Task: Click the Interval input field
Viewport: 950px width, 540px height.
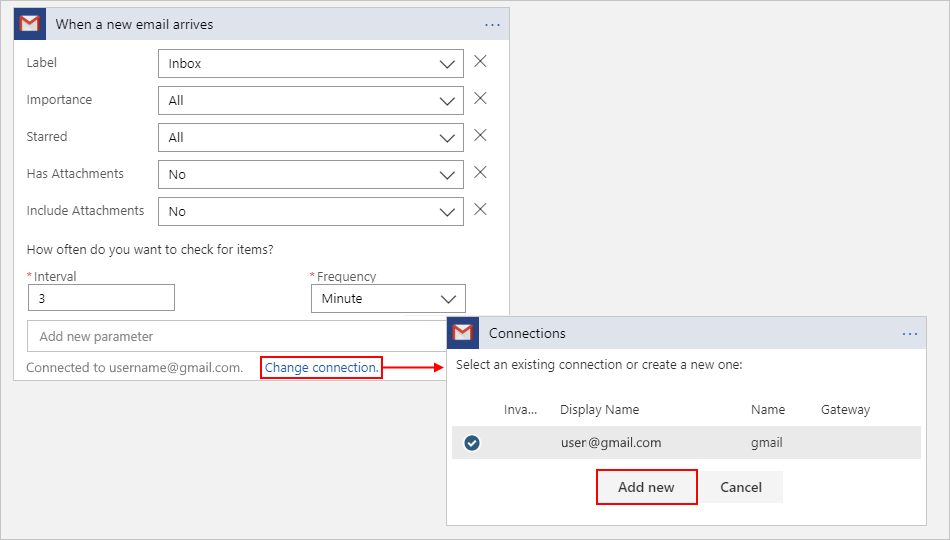Action: point(101,298)
